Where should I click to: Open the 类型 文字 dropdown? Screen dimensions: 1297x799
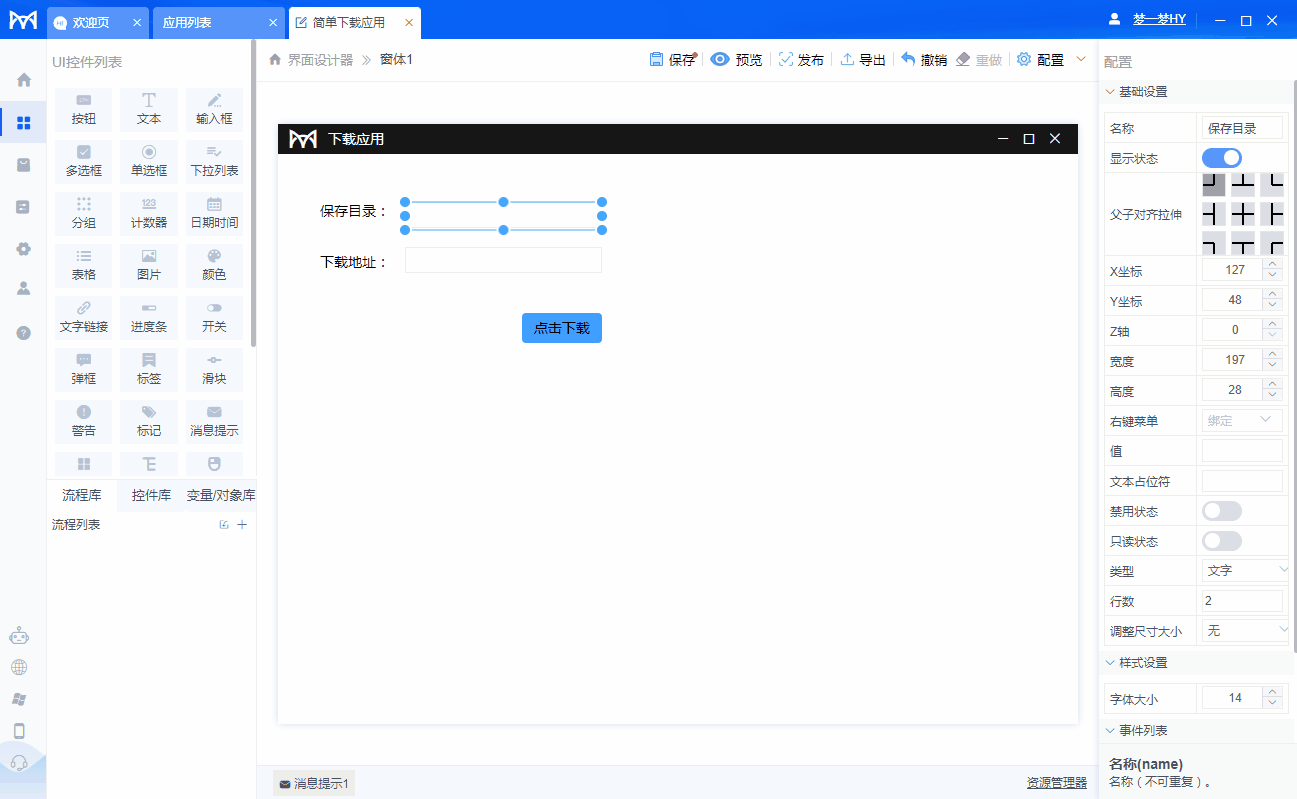click(x=1245, y=570)
